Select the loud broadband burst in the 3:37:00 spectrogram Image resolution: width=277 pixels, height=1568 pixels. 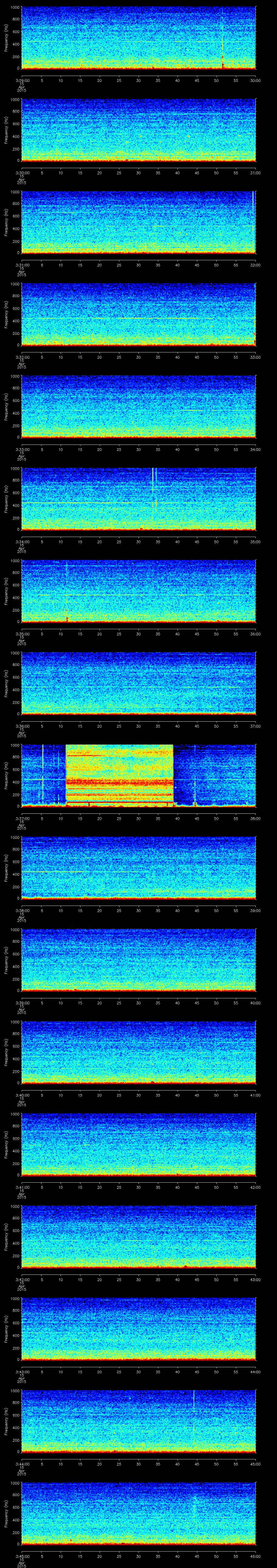pos(119,775)
